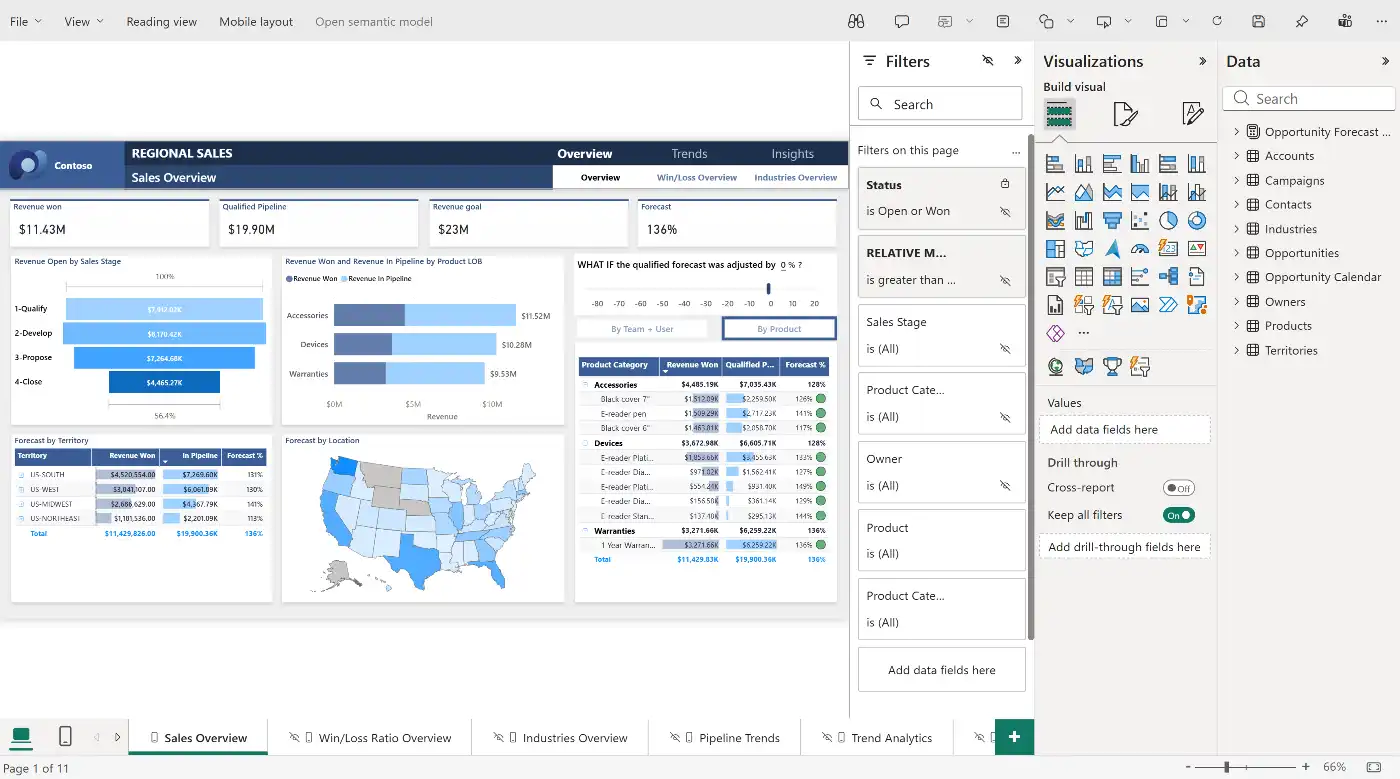This screenshot has height=779, width=1400.
Task: Choose the trophy custom visual
Action: coord(1111,367)
